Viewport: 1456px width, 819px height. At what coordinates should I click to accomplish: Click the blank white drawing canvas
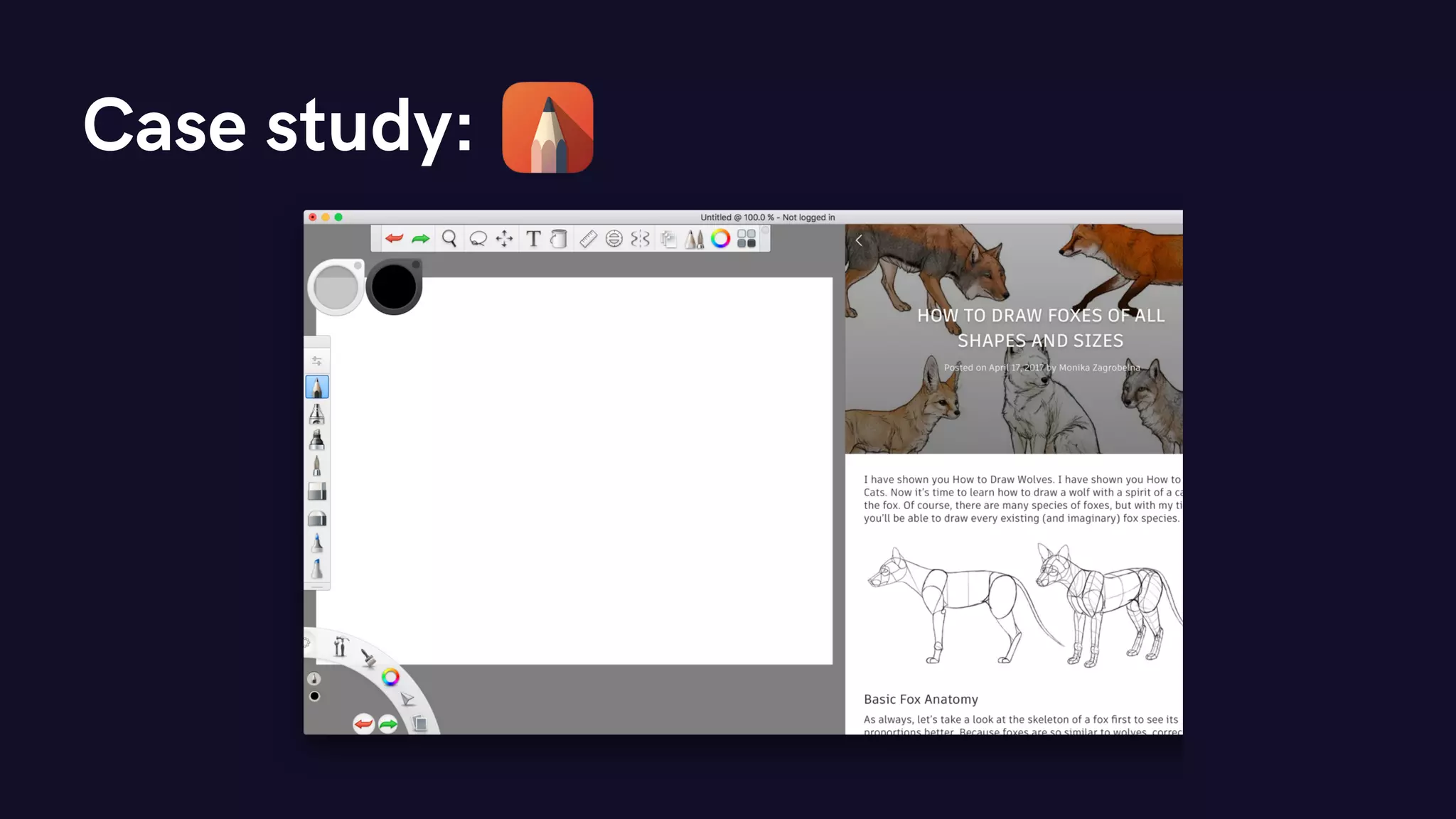tap(574, 471)
